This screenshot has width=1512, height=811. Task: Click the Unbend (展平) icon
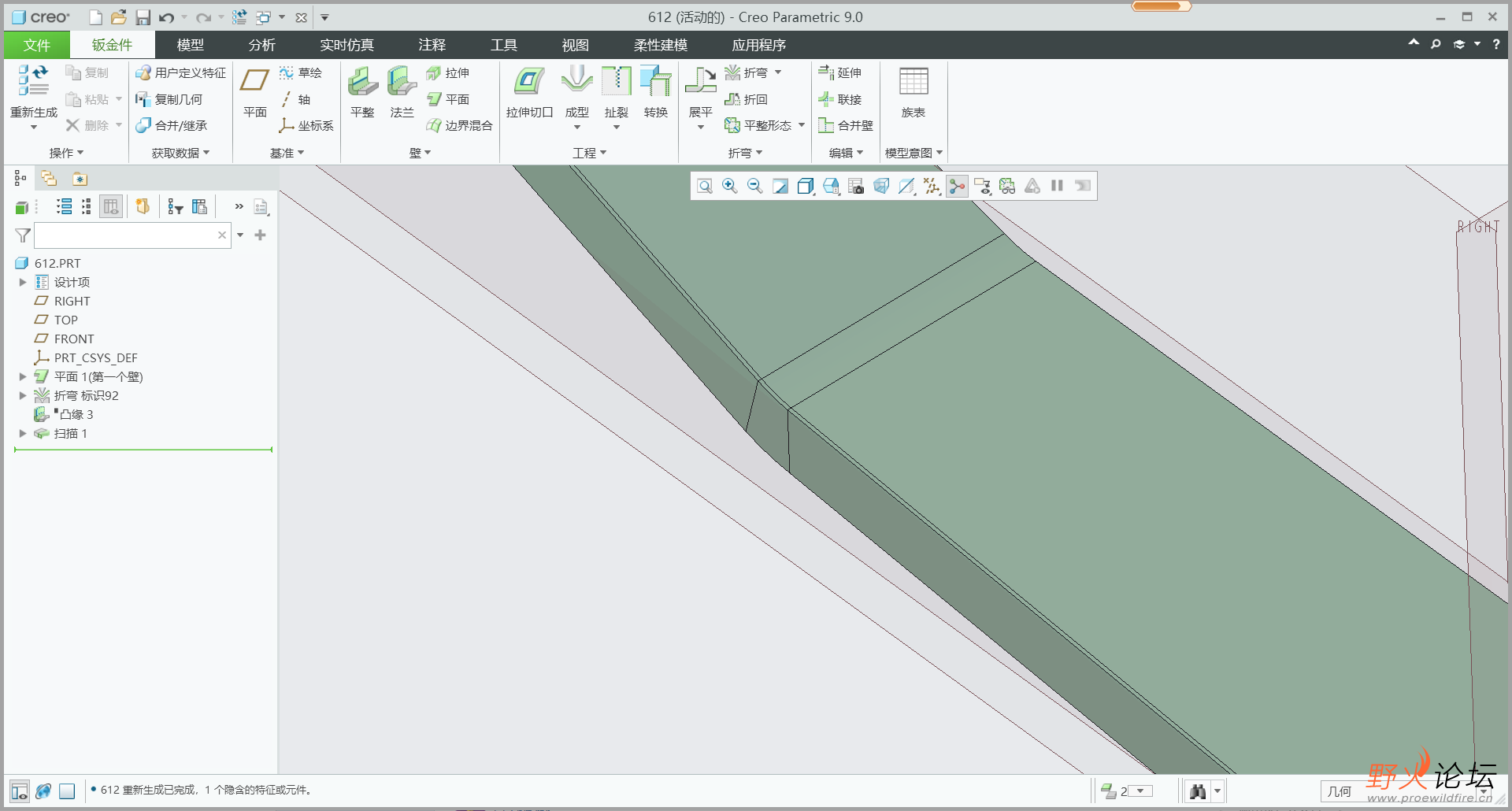click(x=700, y=81)
